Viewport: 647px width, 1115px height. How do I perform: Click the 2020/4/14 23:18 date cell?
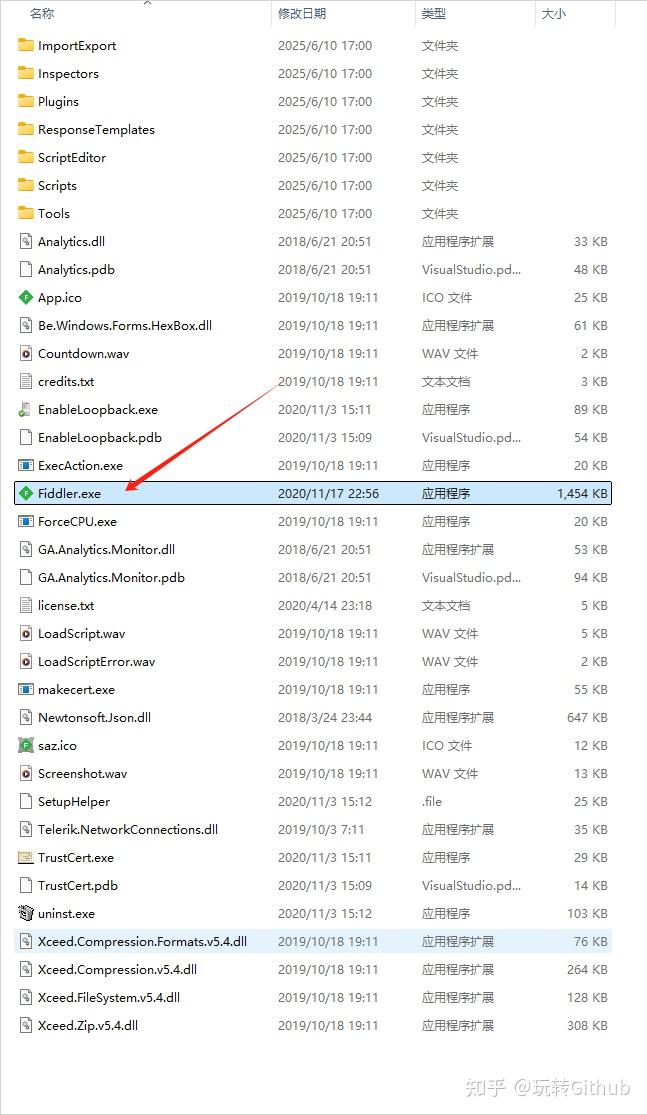click(325, 606)
